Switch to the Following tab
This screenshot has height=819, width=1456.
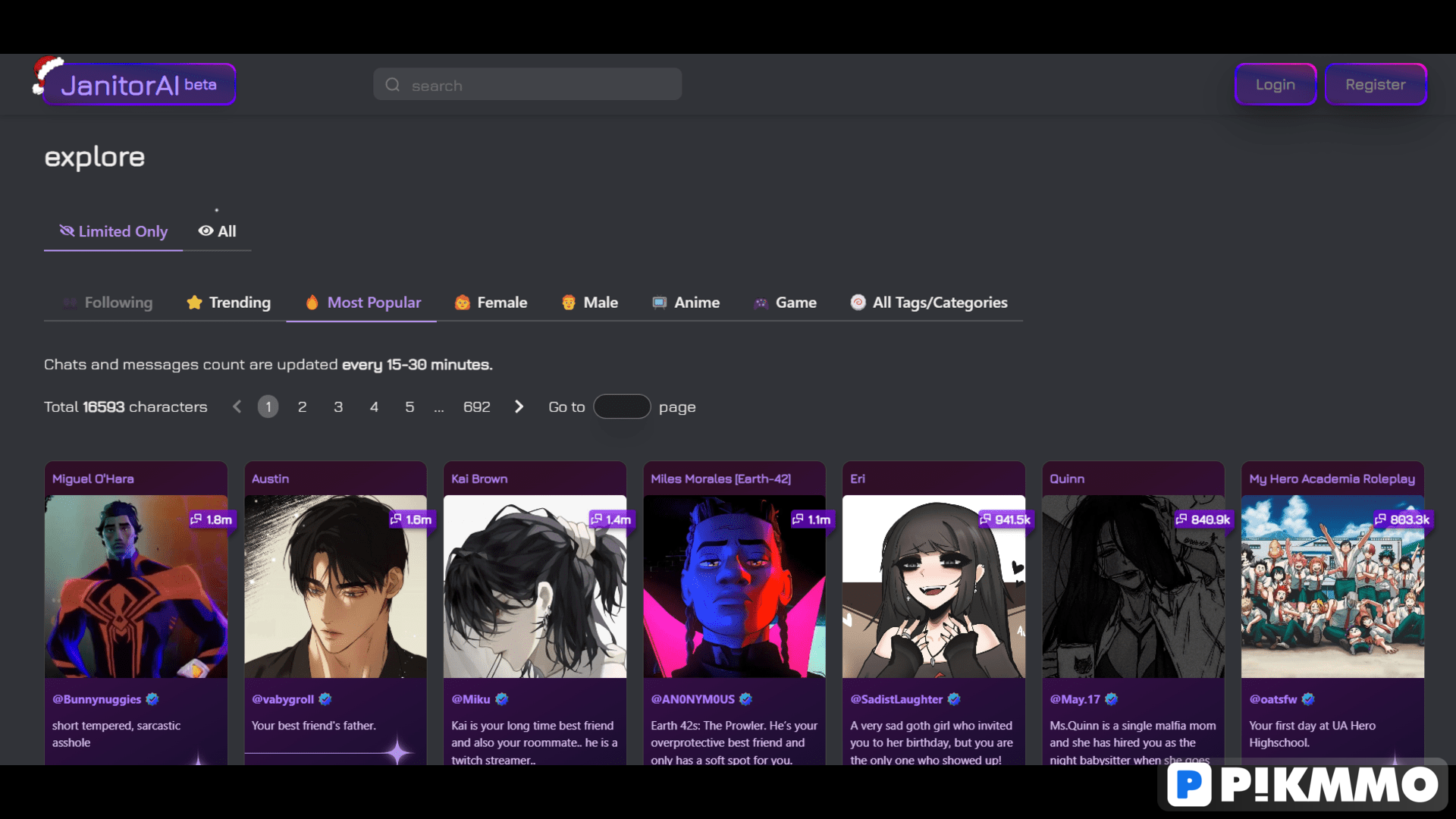(x=108, y=303)
